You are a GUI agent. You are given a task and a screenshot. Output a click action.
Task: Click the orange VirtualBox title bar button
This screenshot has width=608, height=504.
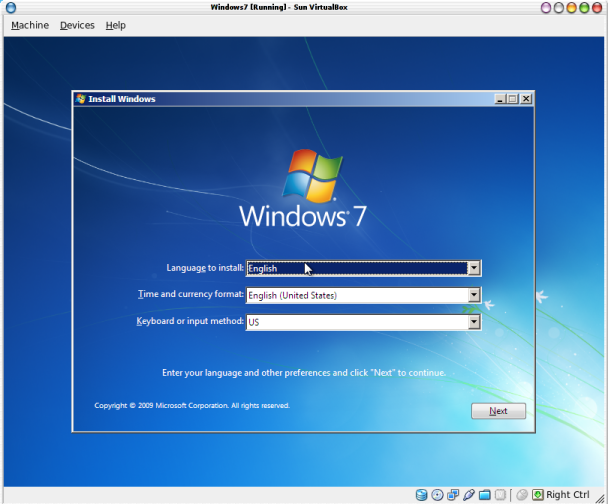572,7
